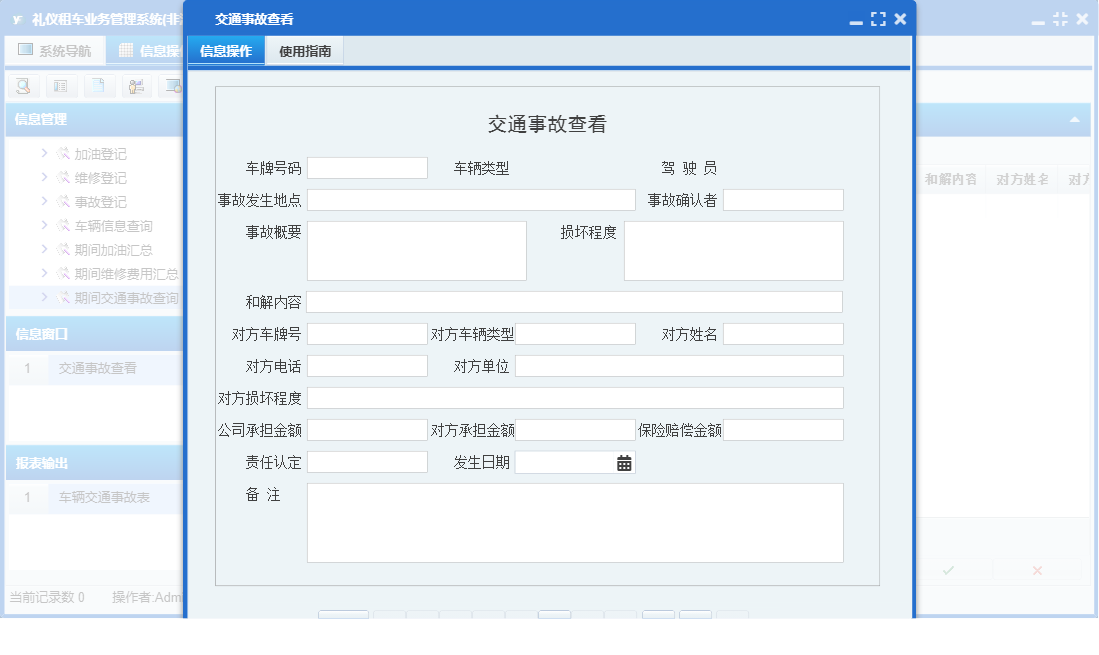This screenshot has width=1099, height=655.
Task: Minimize the 交通事故查看 dialog
Action: [856, 19]
